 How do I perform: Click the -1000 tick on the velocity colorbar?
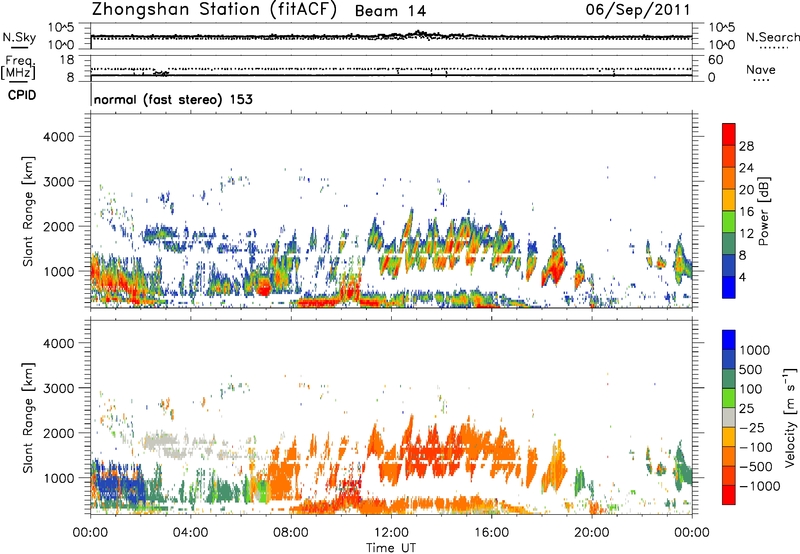[759, 486]
